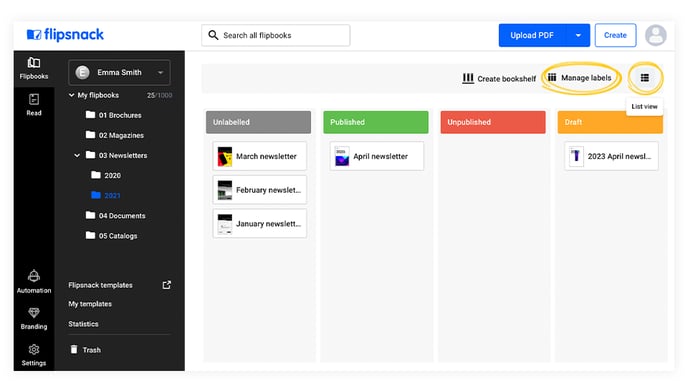The image size is (688, 391).
Task: Open the Read sidebar section
Action: (x=34, y=104)
